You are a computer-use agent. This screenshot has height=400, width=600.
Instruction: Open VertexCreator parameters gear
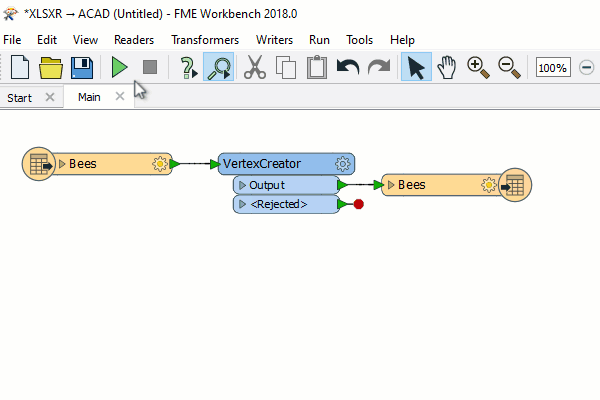pos(343,164)
